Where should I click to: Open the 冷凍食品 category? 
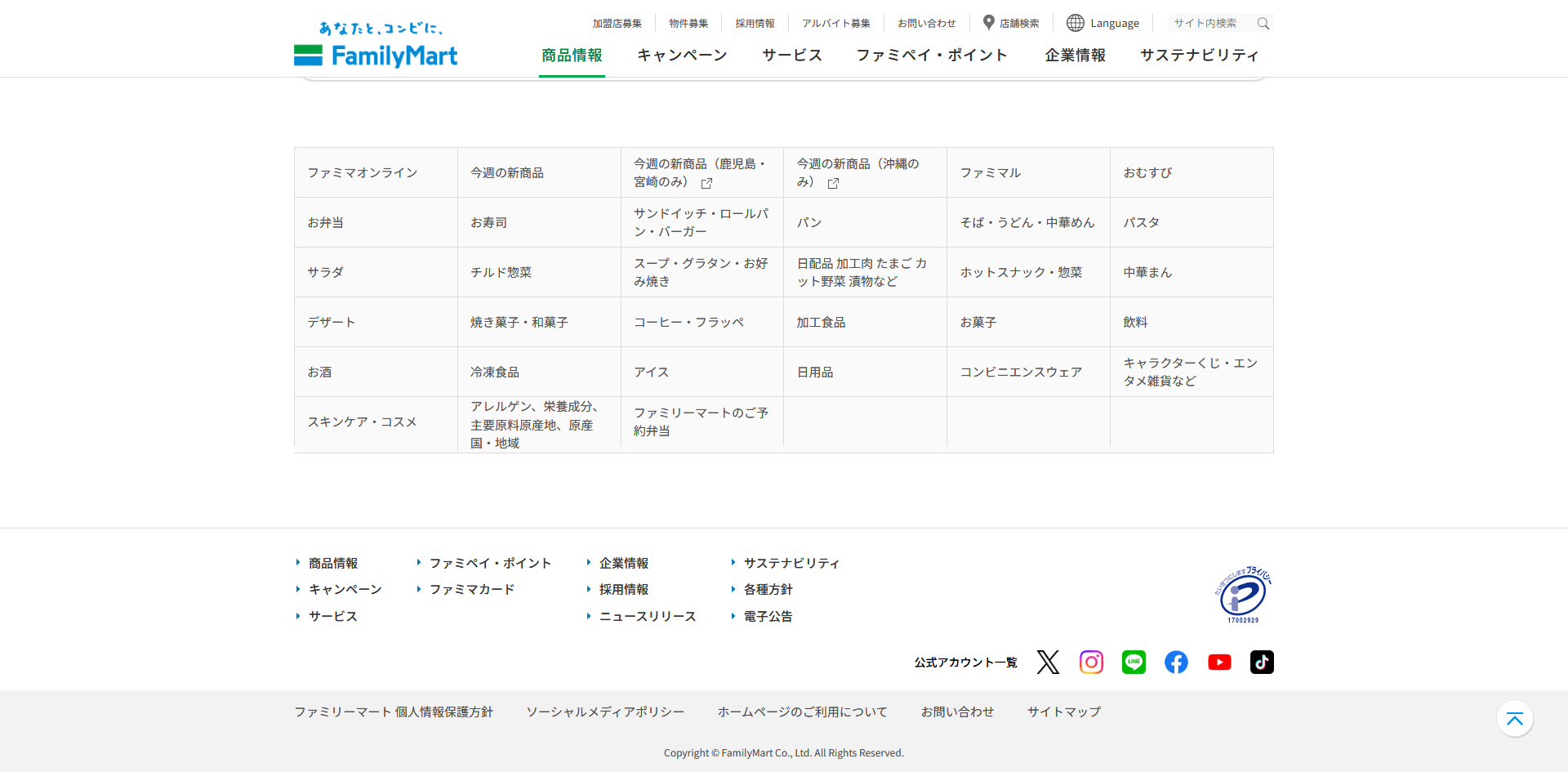pos(539,372)
